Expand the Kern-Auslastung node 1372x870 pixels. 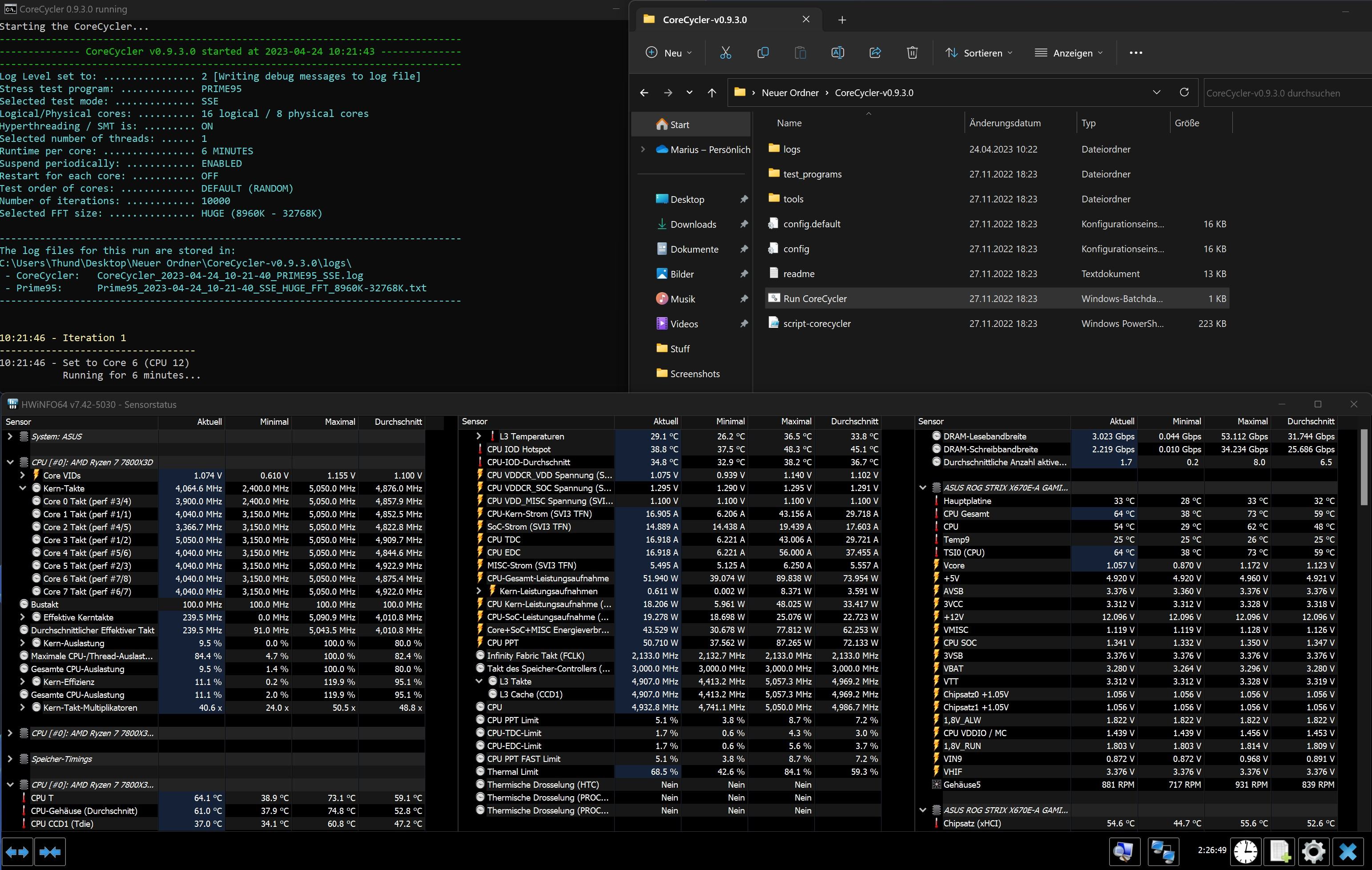22,643
